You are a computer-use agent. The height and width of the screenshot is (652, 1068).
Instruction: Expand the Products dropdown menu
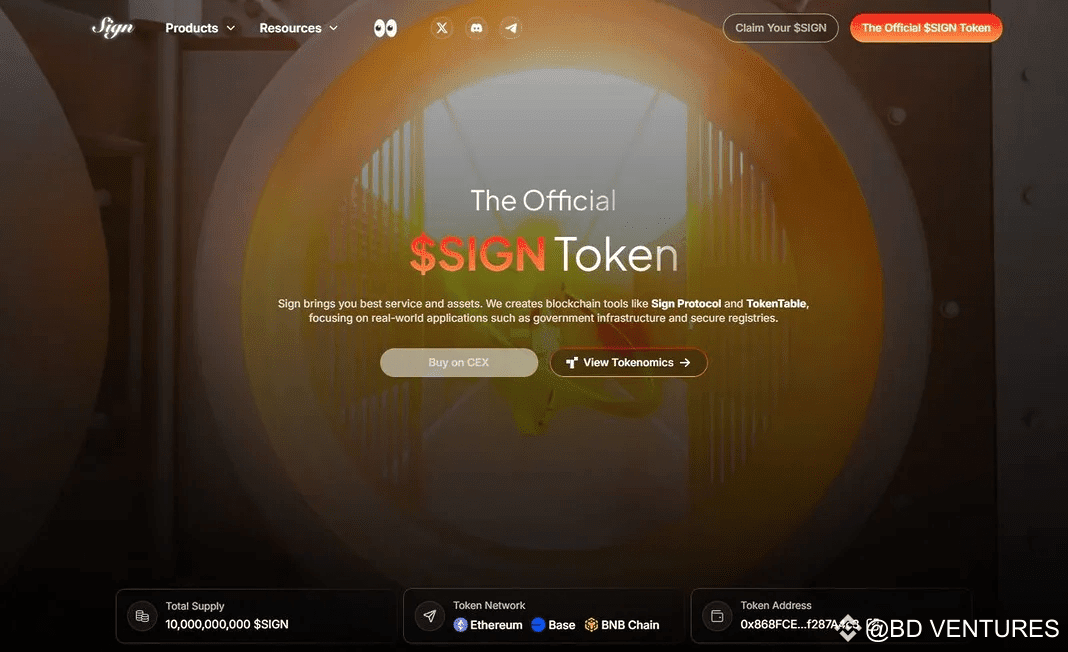pos(200,28)
